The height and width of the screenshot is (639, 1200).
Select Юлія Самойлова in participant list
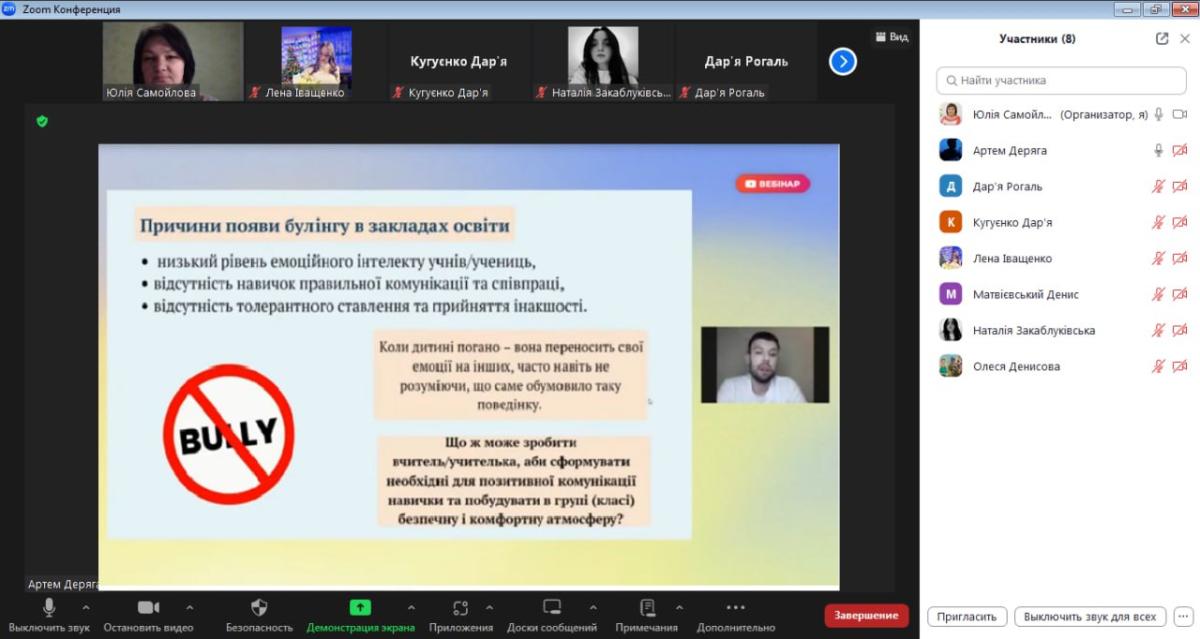tap(1060, 114)
